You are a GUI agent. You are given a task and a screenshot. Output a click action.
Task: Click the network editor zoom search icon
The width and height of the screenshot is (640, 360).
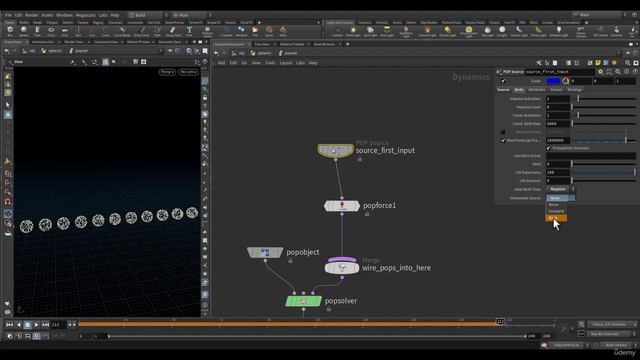tap(628, 63)
